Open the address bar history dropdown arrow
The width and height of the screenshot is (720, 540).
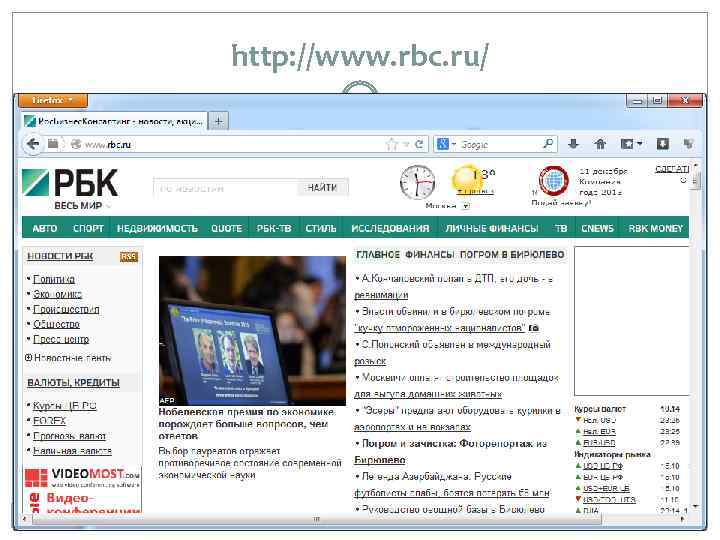[x=406, y=145]
